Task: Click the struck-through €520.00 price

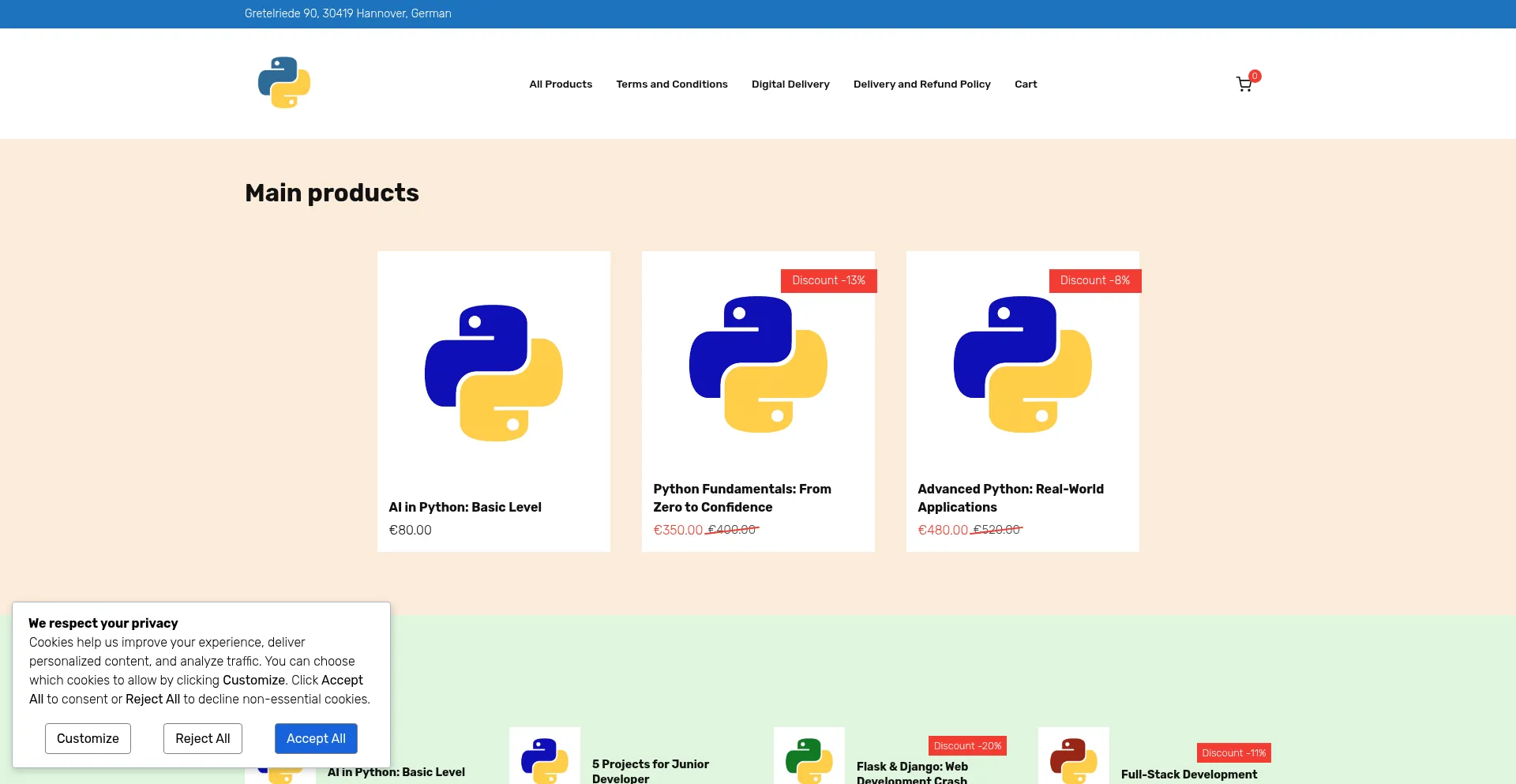Action: coord(996,530)
